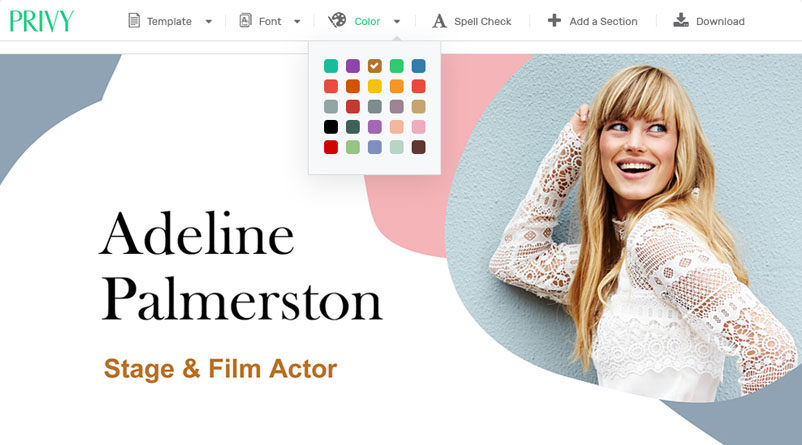Select the Download label in toolbar
Viewport: 802px width, 445px height.
click(x=720, y=21)
